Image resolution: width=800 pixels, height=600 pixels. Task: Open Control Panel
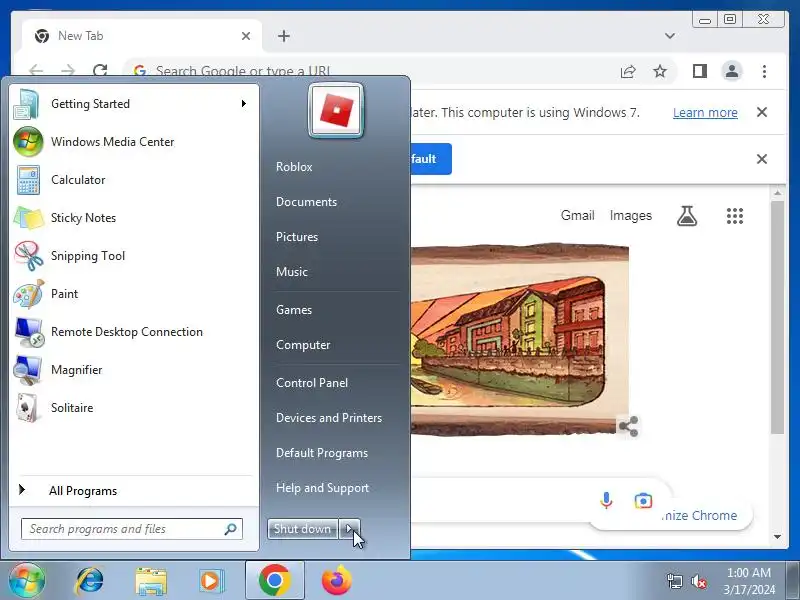pyautogui.click(x=312, y=383)
